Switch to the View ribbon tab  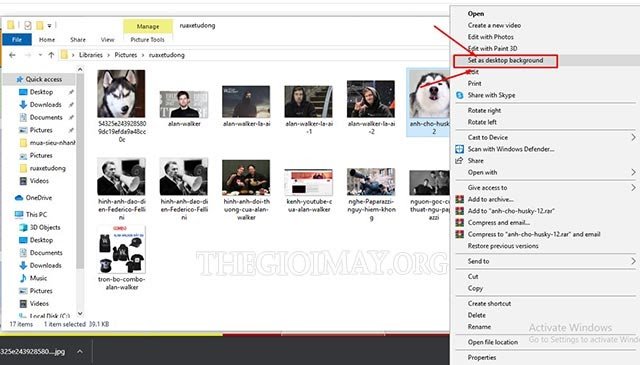(107, 40)
